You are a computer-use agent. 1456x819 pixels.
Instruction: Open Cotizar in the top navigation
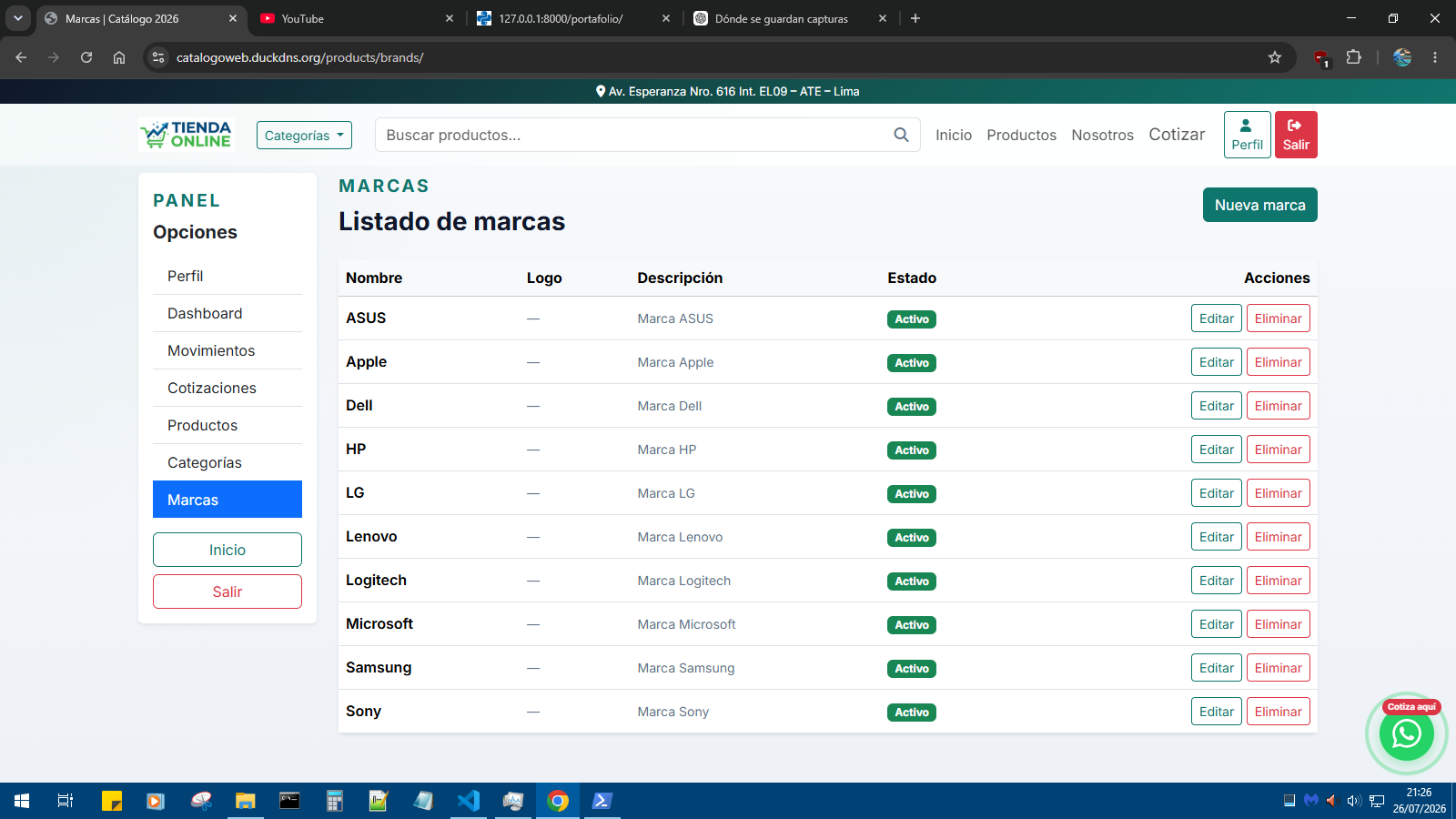coord(1177,135)
